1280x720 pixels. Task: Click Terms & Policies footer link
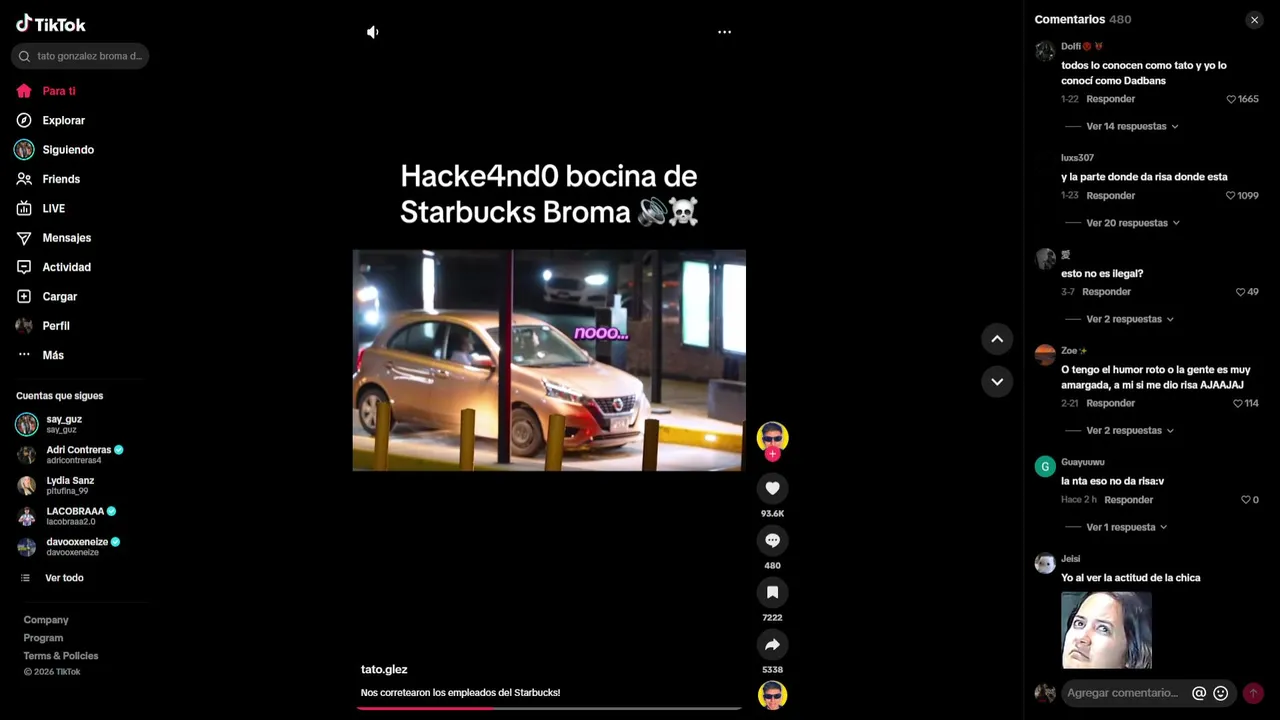pos(61,656)
